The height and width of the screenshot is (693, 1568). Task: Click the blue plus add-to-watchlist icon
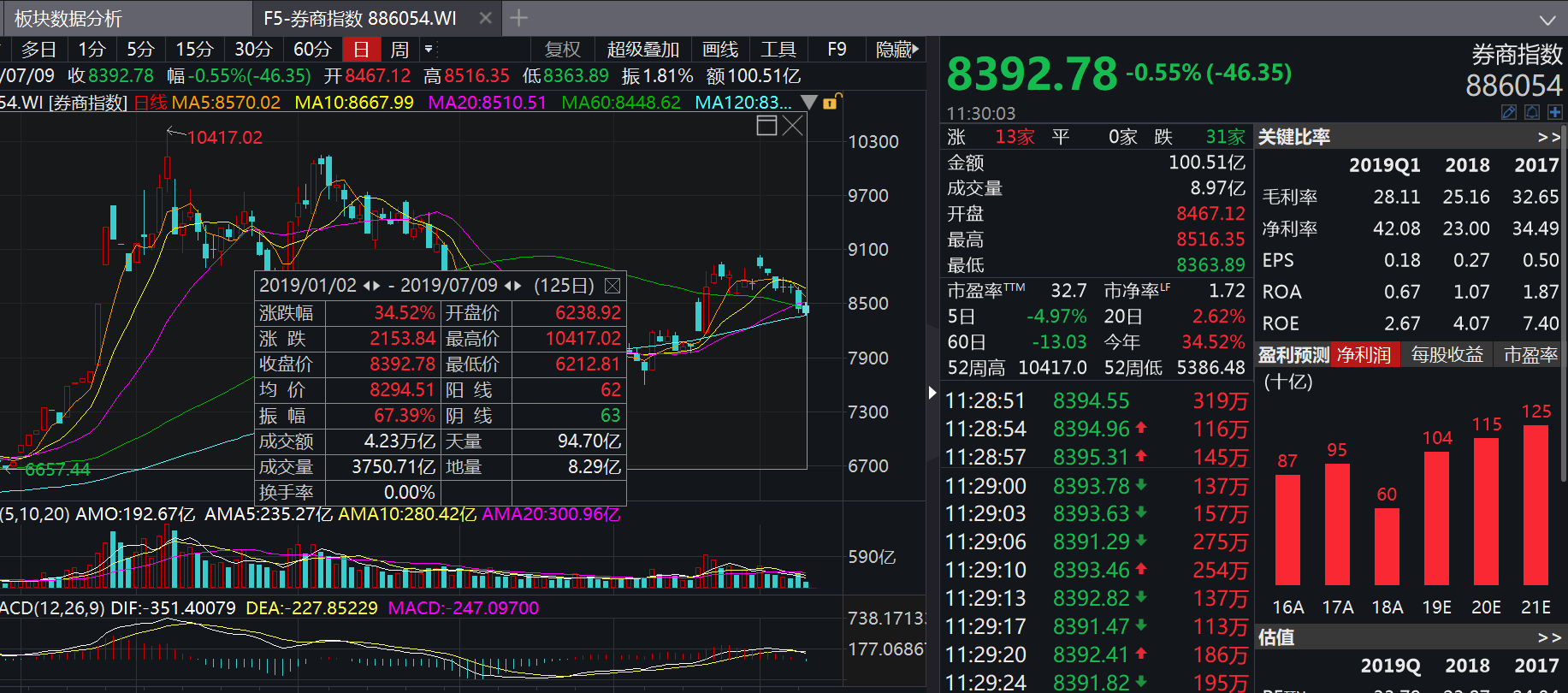(1554, 112)
